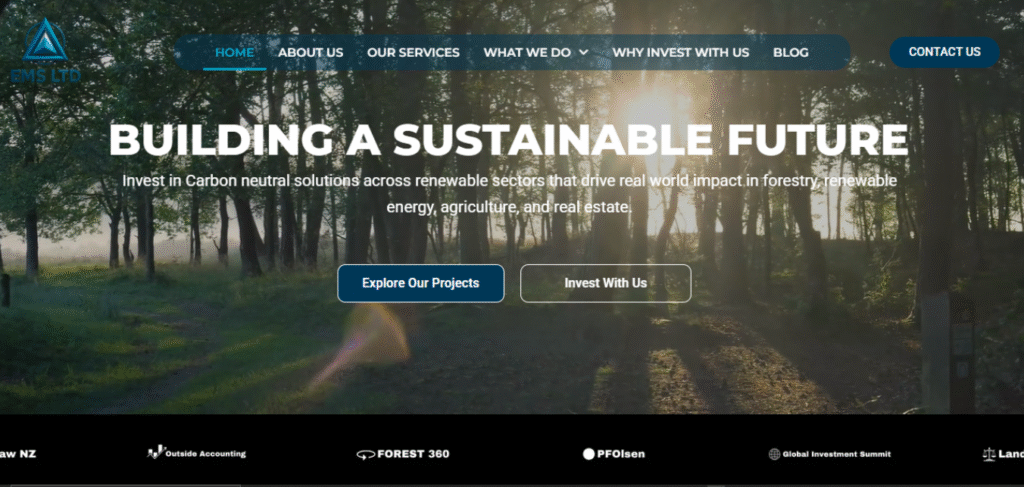Screen dimensions: 1024x487
Task: Click the Outside Accounting chart icon
Action: 155,452
